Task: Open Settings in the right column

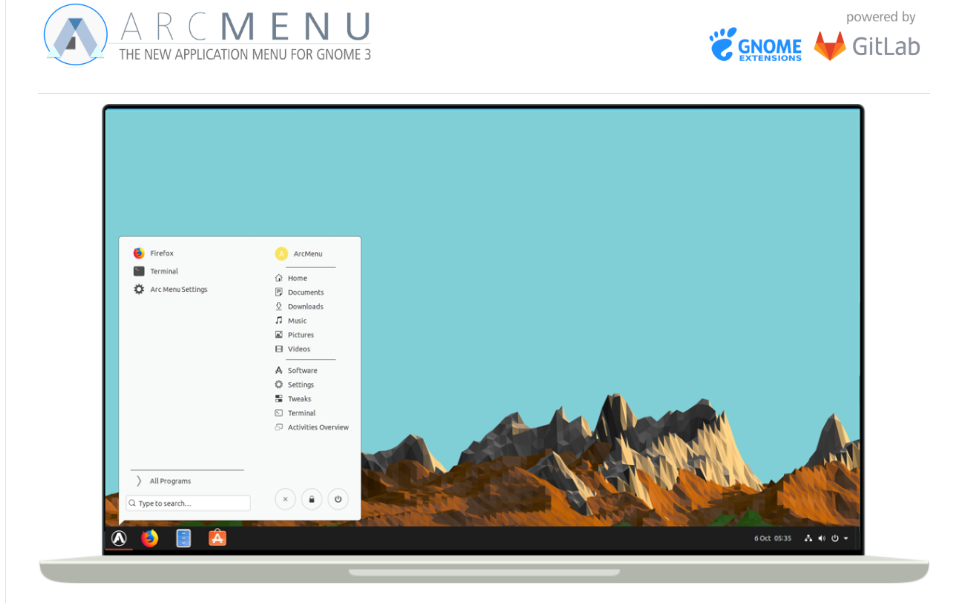Action: click(x=294, y=385)
